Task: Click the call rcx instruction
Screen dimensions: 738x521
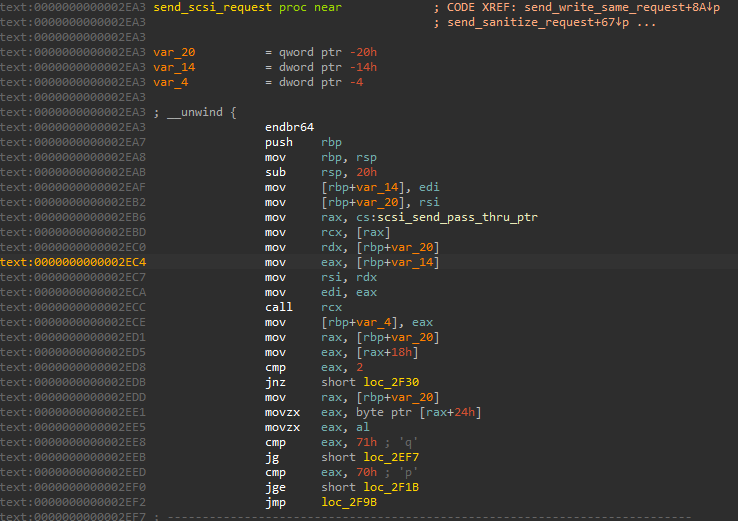Action: (x=303, y=307)
